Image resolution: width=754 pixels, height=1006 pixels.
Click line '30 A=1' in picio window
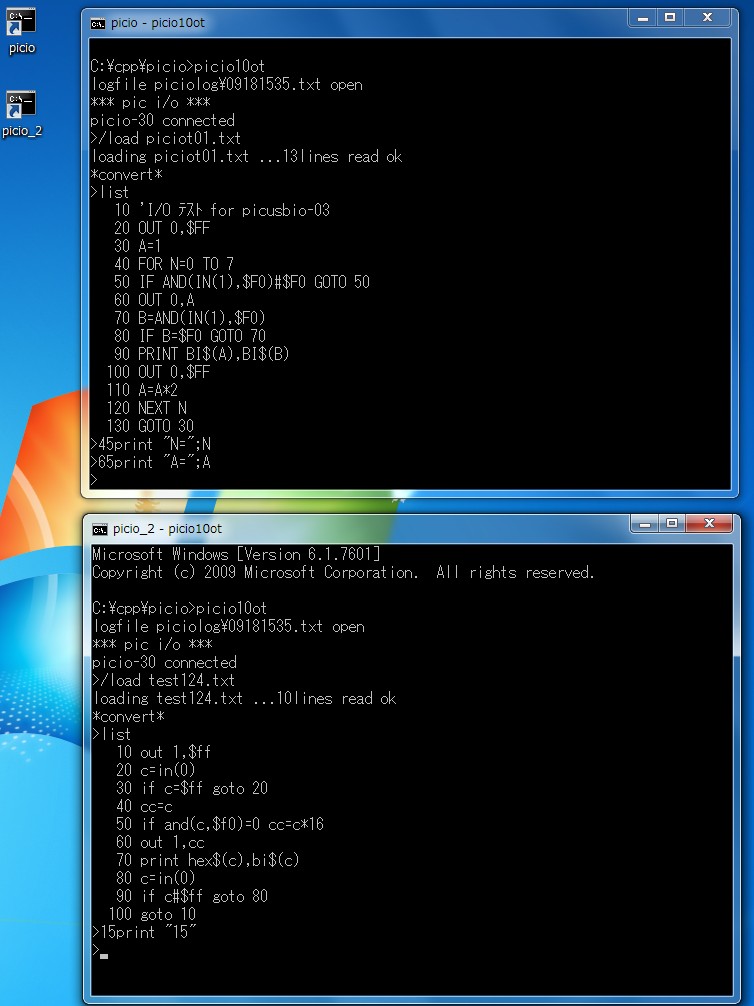click(138, 246)
